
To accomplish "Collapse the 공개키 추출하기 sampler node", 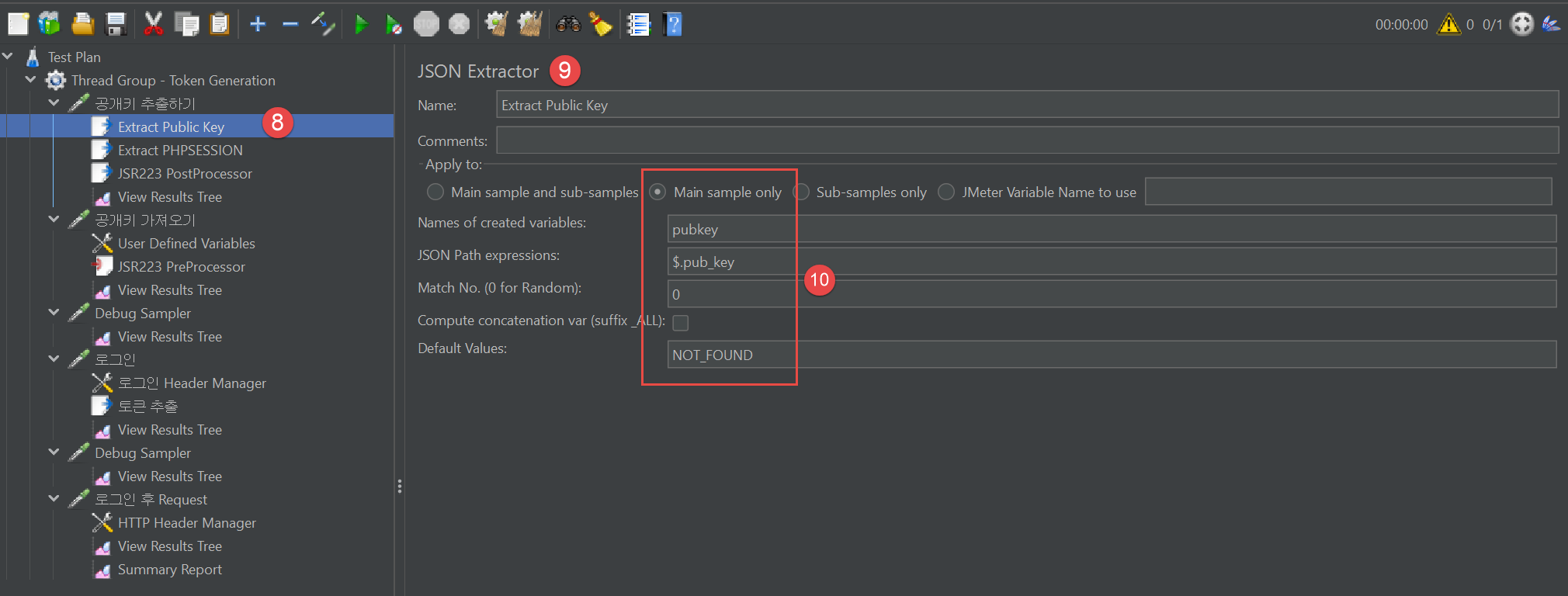I will [x=54, y=102].
